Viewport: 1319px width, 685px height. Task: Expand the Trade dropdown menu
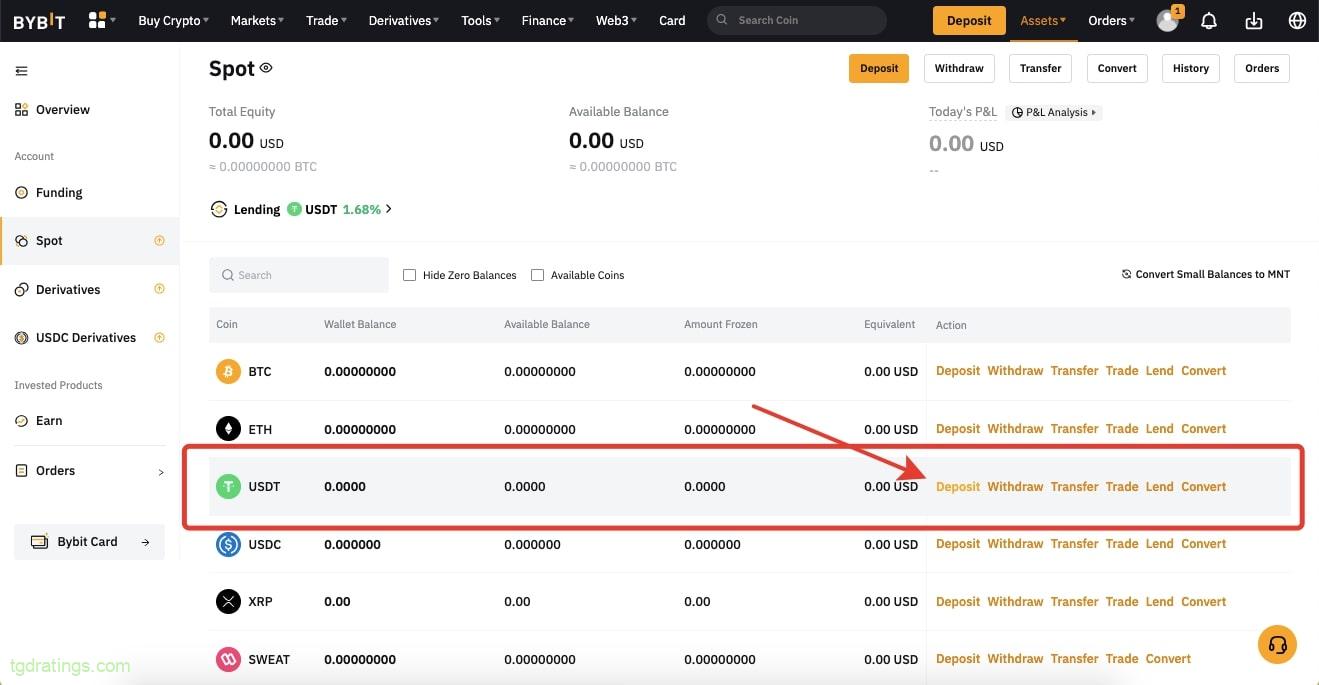(327, 20)
